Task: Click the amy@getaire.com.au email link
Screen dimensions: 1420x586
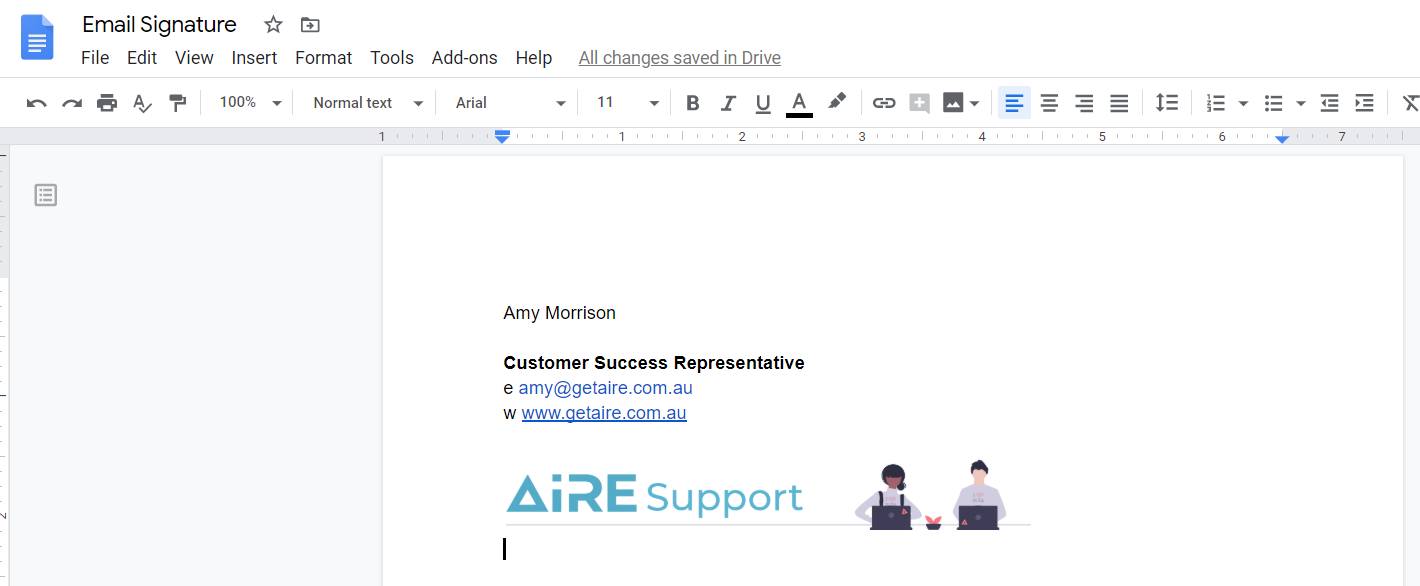Action: click(x=605, y=388)
